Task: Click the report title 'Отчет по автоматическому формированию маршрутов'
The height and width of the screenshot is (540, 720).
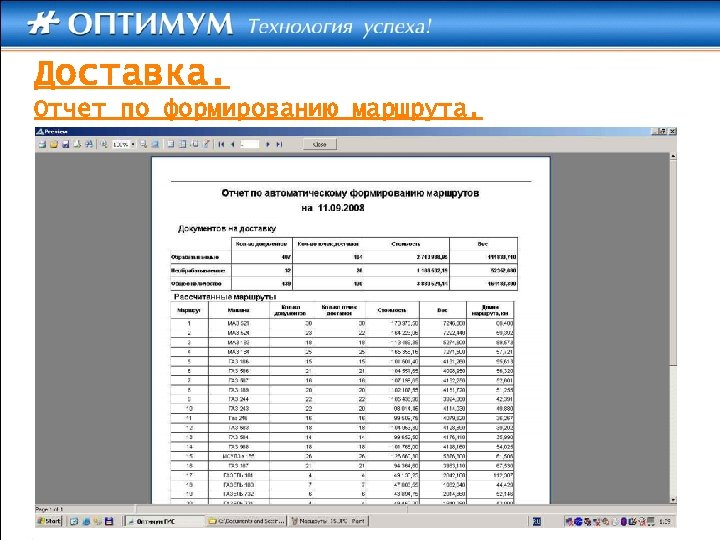Action: (x=350, y=193)
